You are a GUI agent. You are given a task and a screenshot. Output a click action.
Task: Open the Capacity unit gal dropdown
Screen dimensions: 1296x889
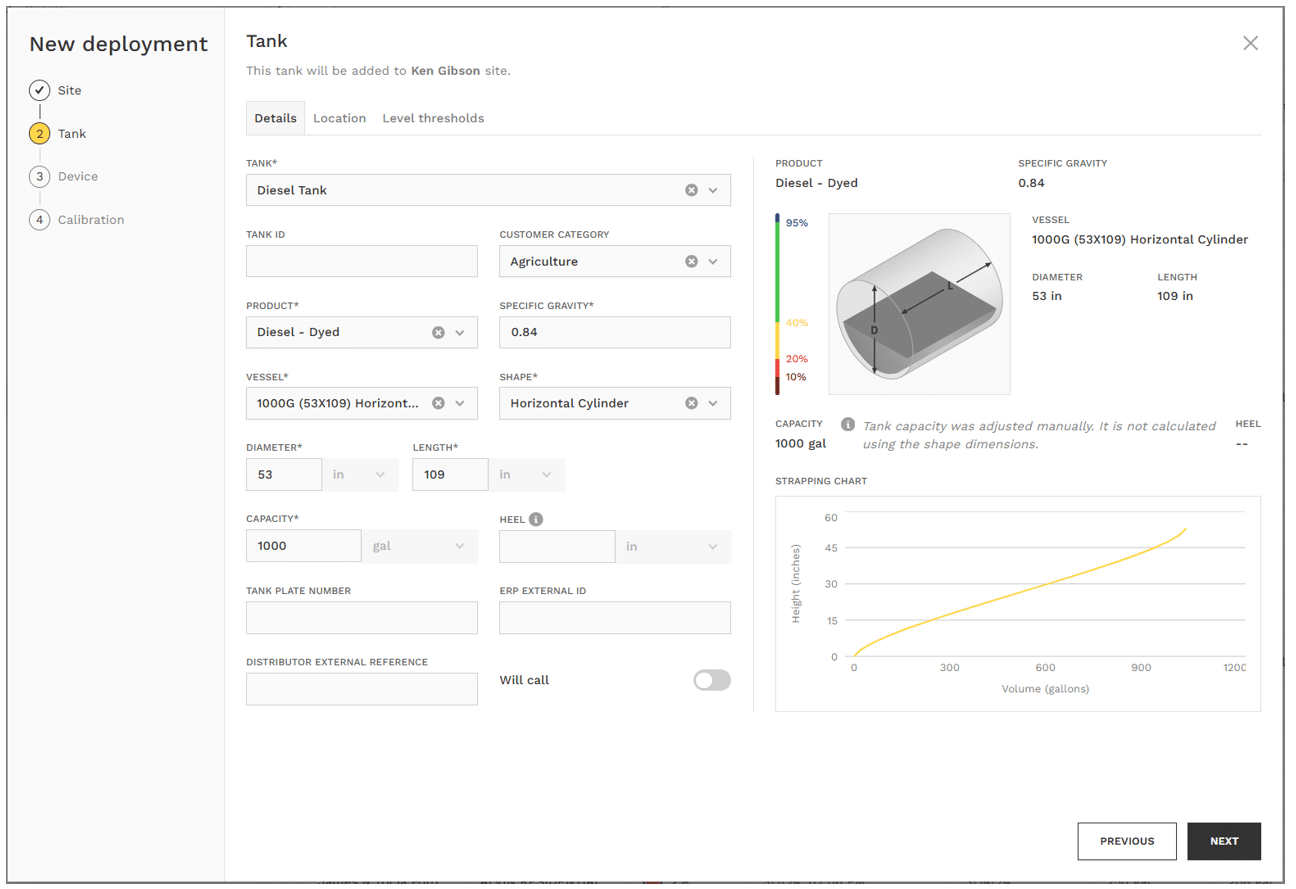pos(419,546)
